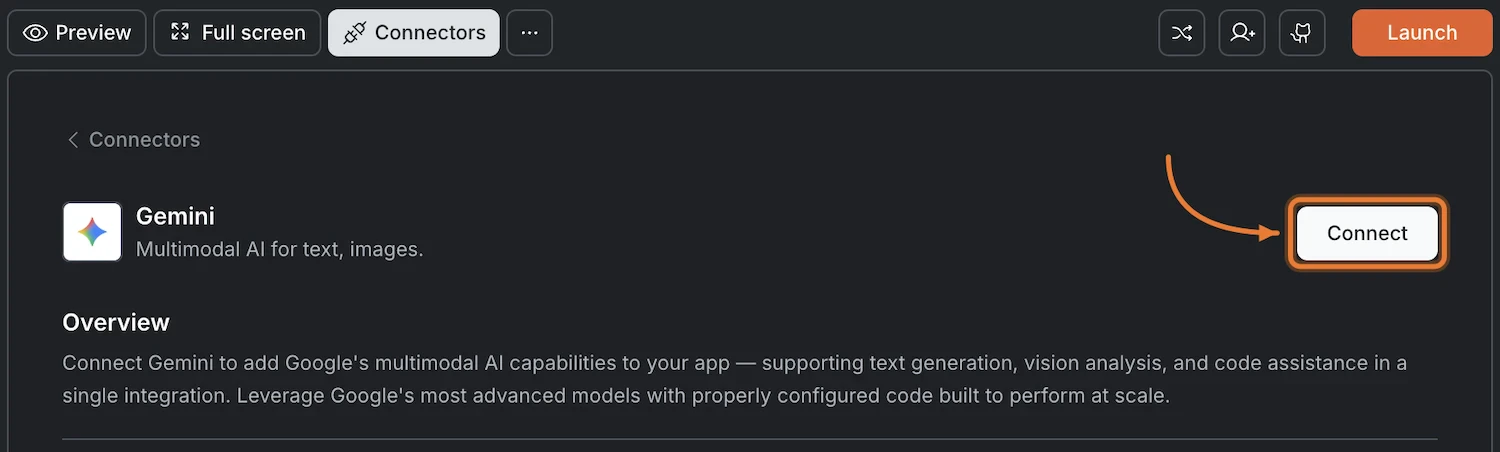This screenshot has height=452, width=1500.
Task: Enter Full screen mode
Action: click(237, 33)
